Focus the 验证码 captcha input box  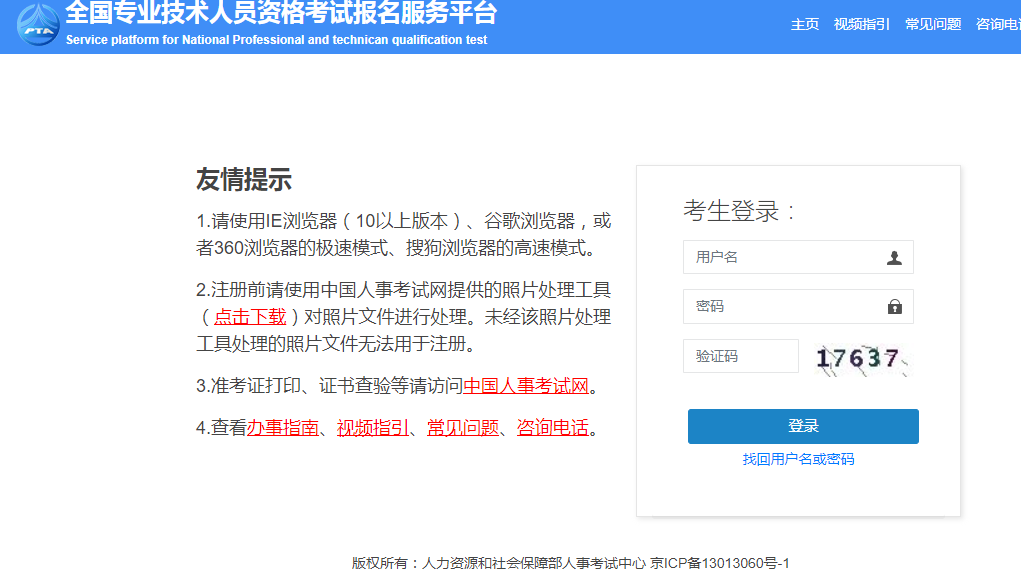coord(740,356)
